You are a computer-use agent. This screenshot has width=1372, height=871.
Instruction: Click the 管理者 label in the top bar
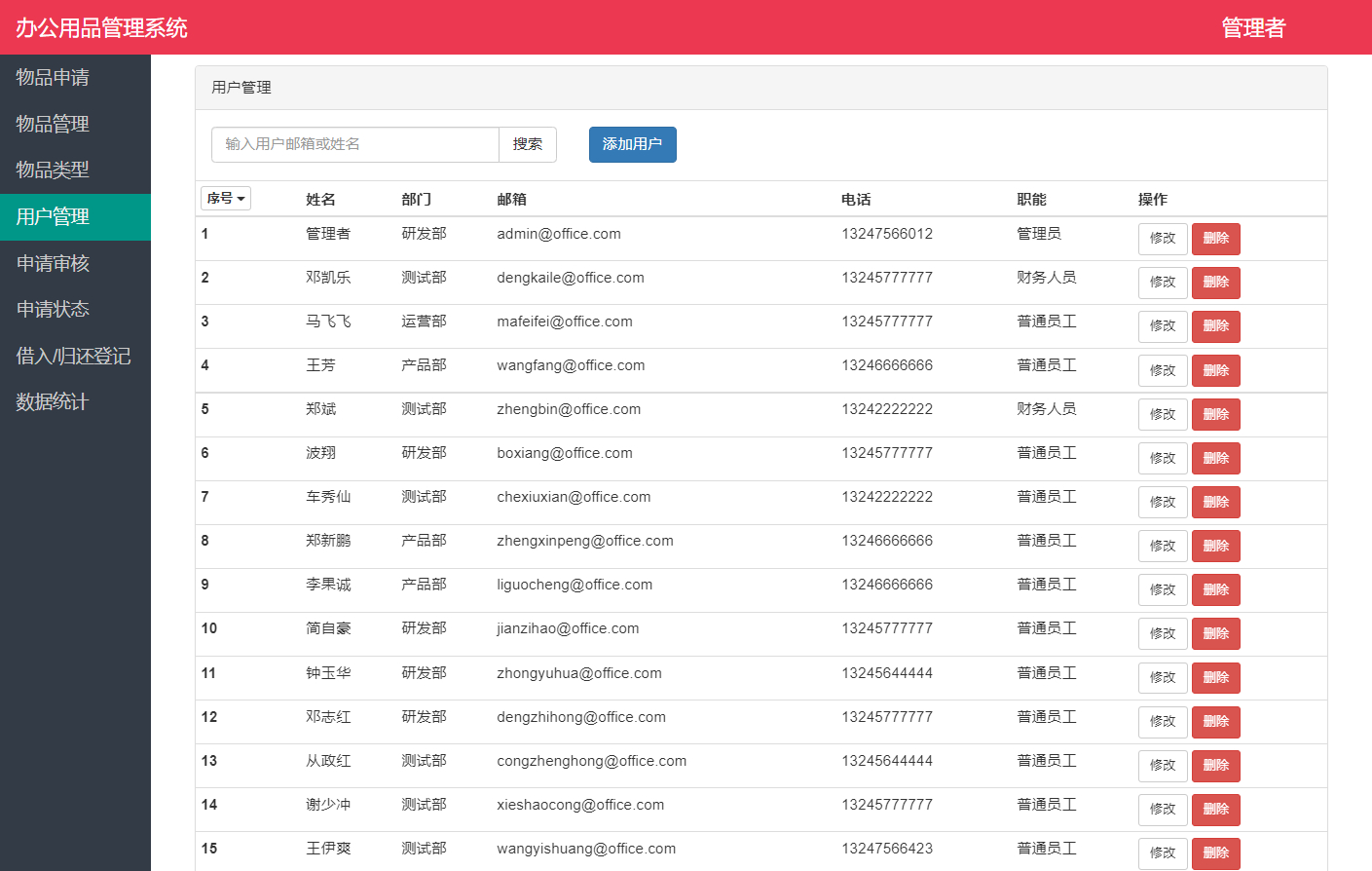pos(1253,28)
